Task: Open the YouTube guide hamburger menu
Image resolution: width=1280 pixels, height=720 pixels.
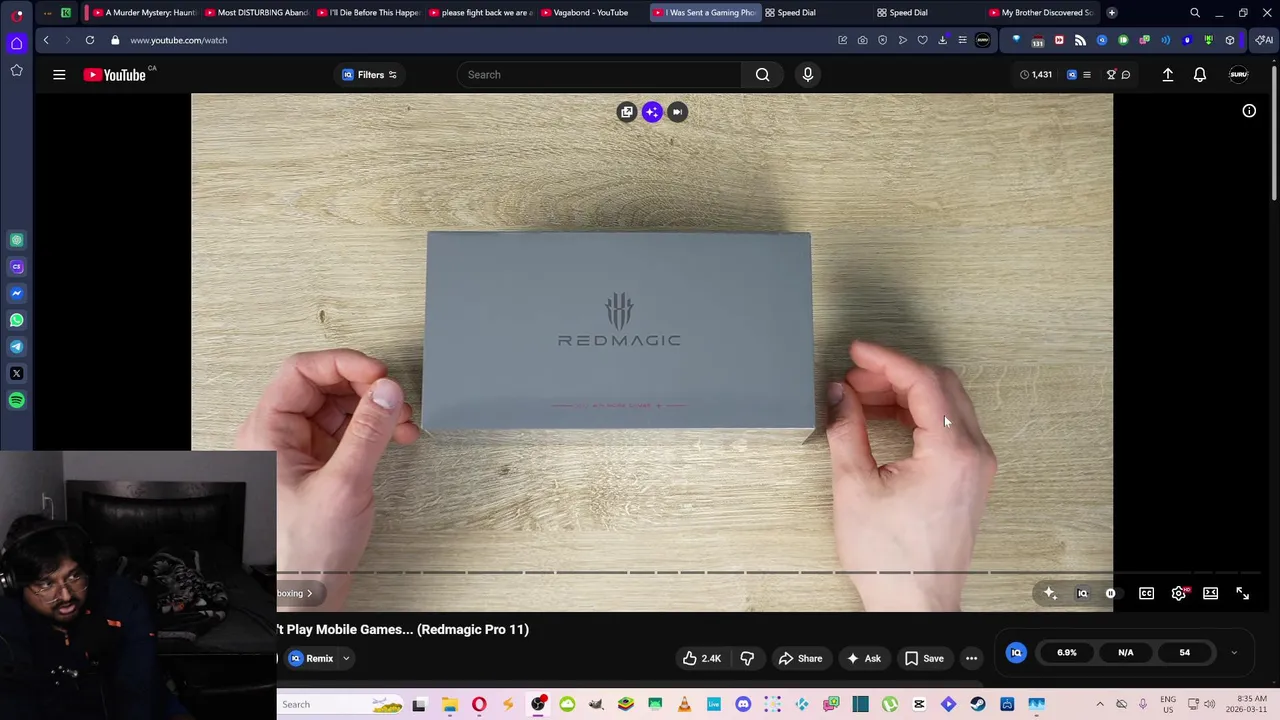Action: 59,75
